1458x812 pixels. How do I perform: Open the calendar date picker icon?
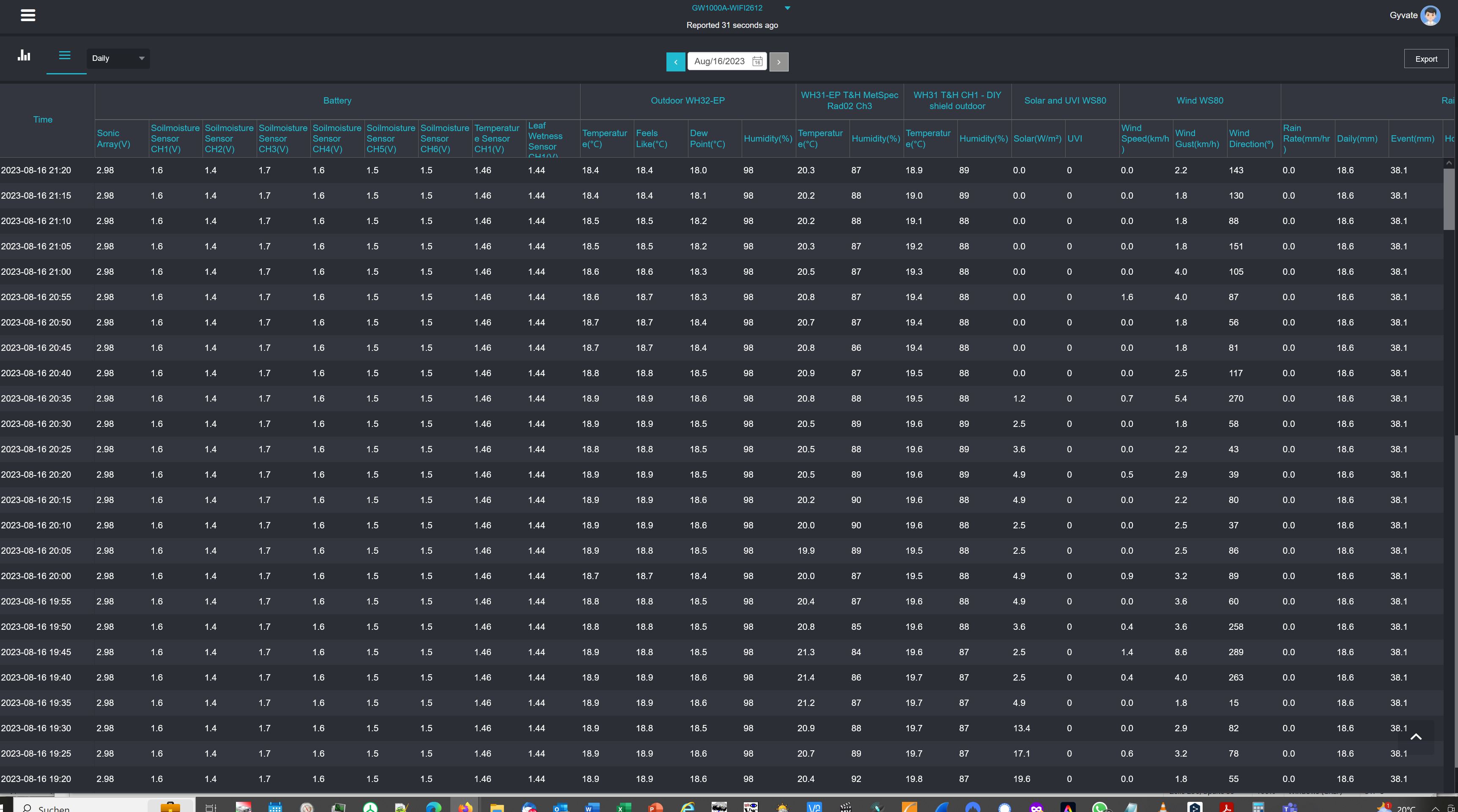[757, 62]
